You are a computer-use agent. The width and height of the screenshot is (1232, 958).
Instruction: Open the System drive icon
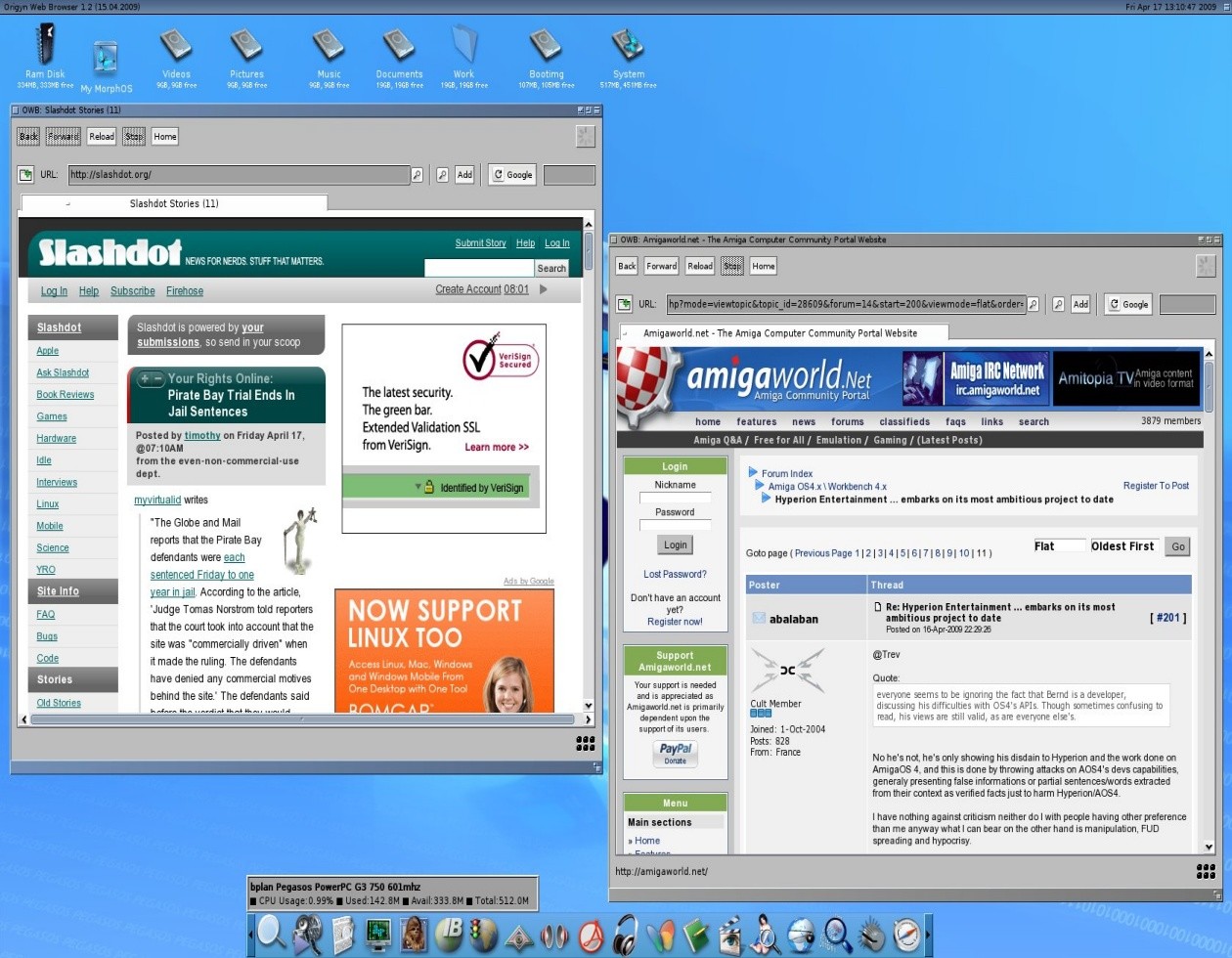[x=628, y=46]
